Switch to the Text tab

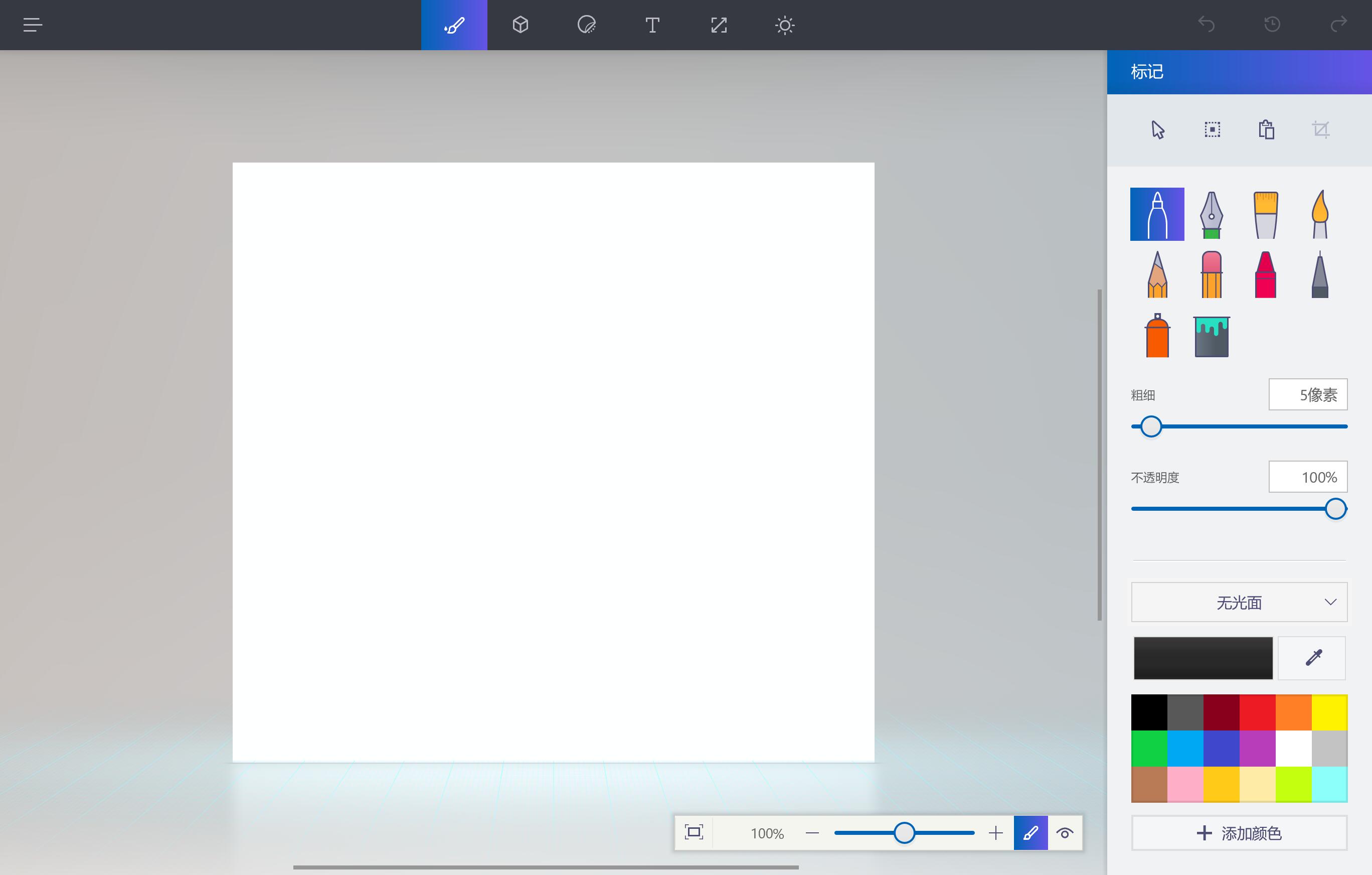652,25
